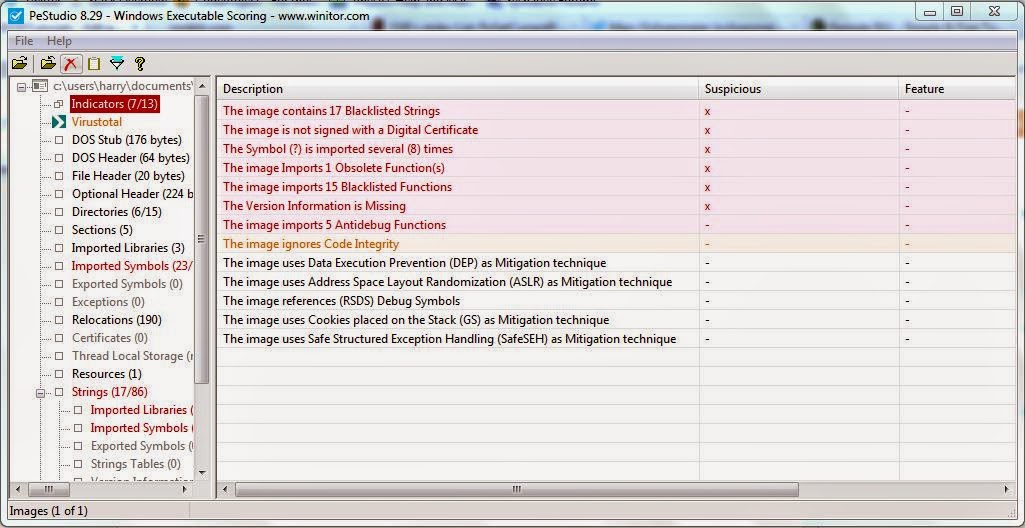Click the Open File toolbar icon
Image resolution: width=1025 pixels, height=528 pixels.
point(20,63)
